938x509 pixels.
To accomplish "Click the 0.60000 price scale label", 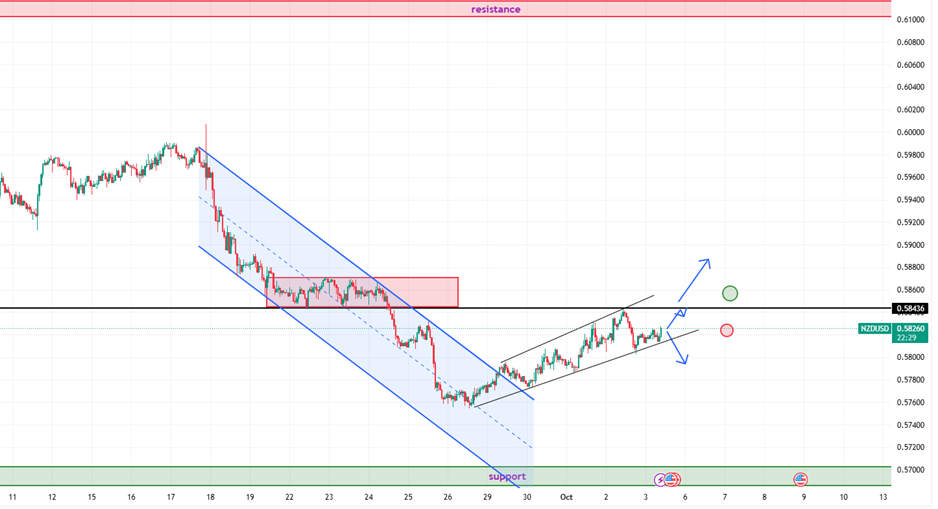I will [x=910, y=132].
